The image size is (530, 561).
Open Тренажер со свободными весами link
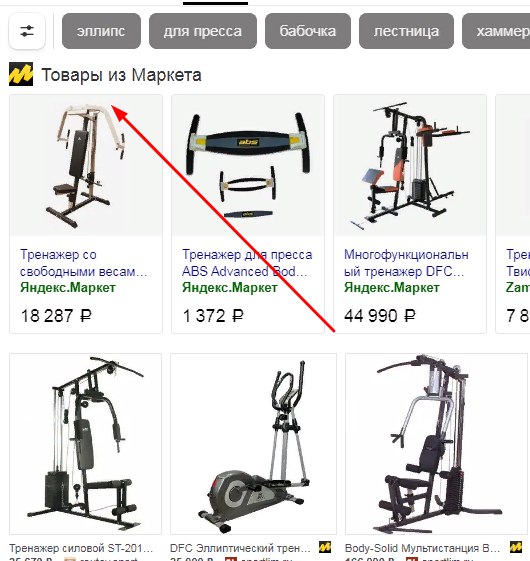click(x=84, y=263)
